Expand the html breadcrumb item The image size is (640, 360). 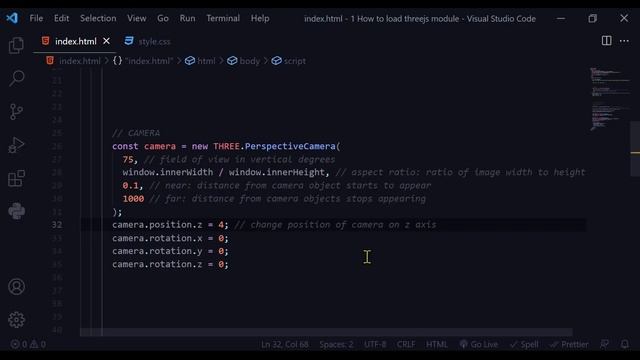point(200,61)
